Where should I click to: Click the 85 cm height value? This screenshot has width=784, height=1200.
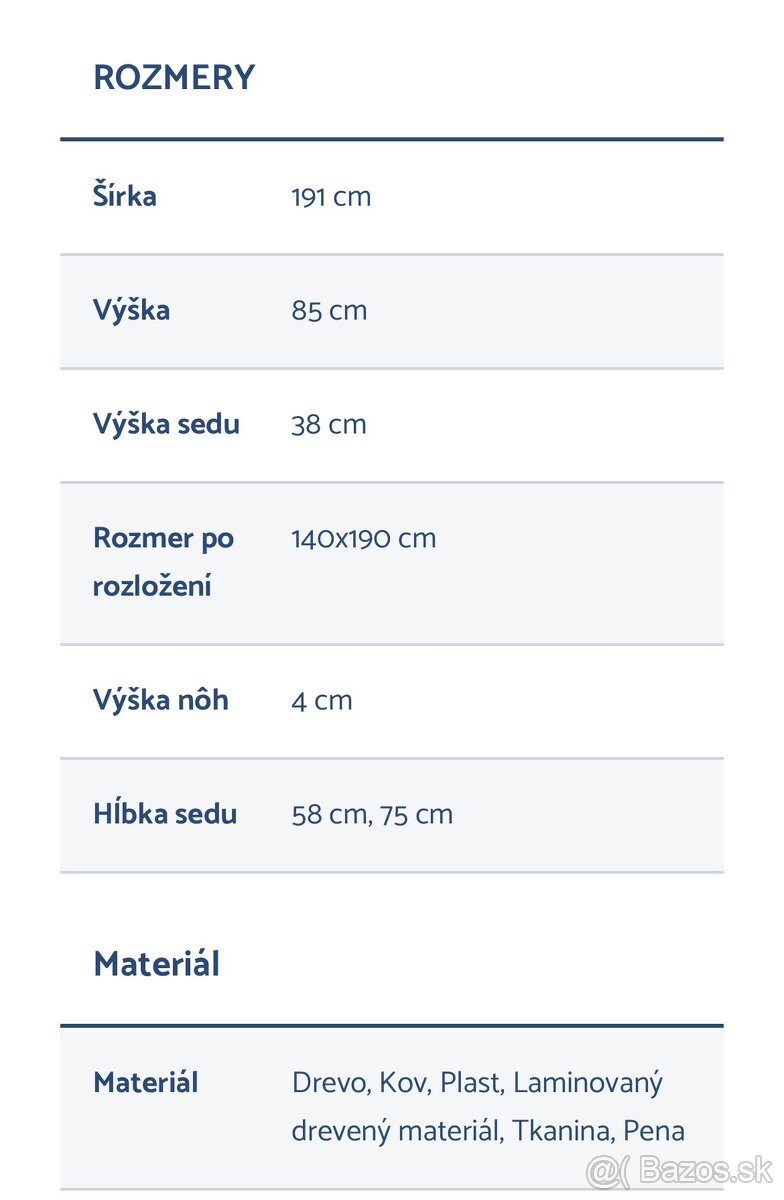click(x=329, y=311)
